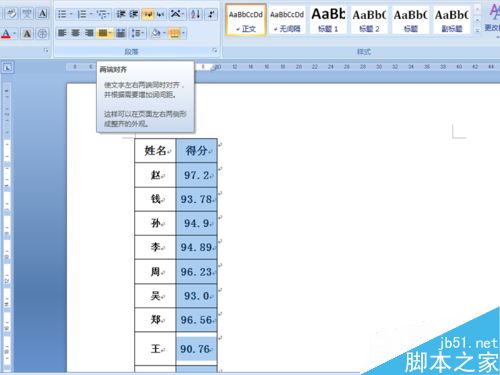The image size is (500, 375).
Task: Toggle right-to-left text direction
Action: pos(160,14)
